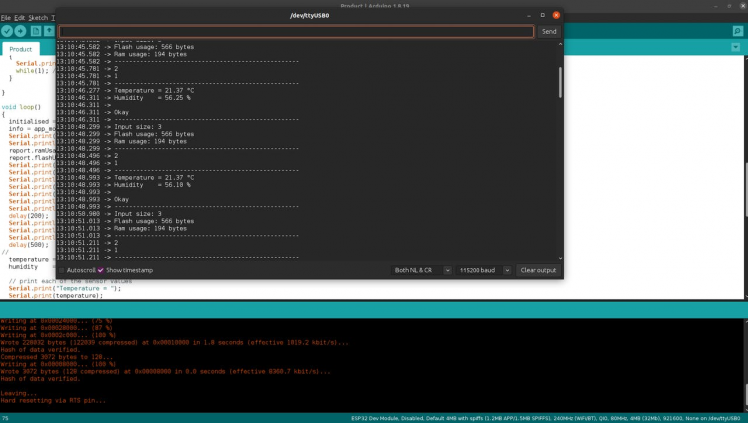Viewport: 748px width, 423px height.
Task: Uncheck the Show timestamp checkbox
Action: point(101,270)
